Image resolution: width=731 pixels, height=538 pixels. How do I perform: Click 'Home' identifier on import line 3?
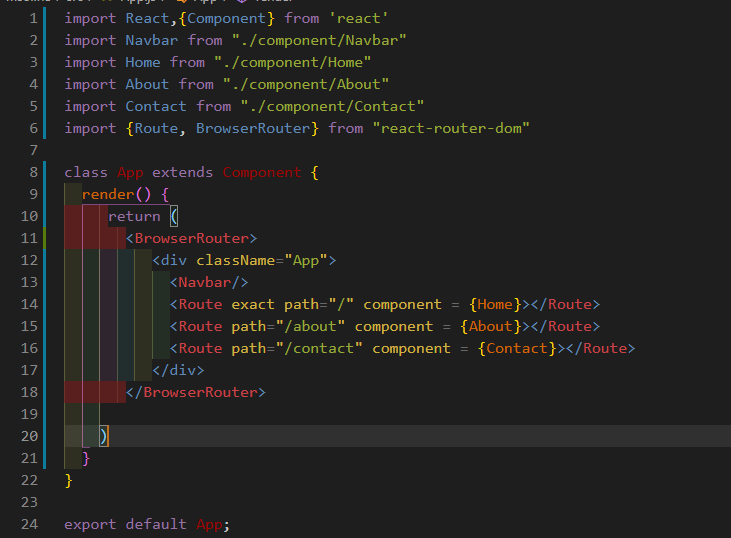(143, 62)
